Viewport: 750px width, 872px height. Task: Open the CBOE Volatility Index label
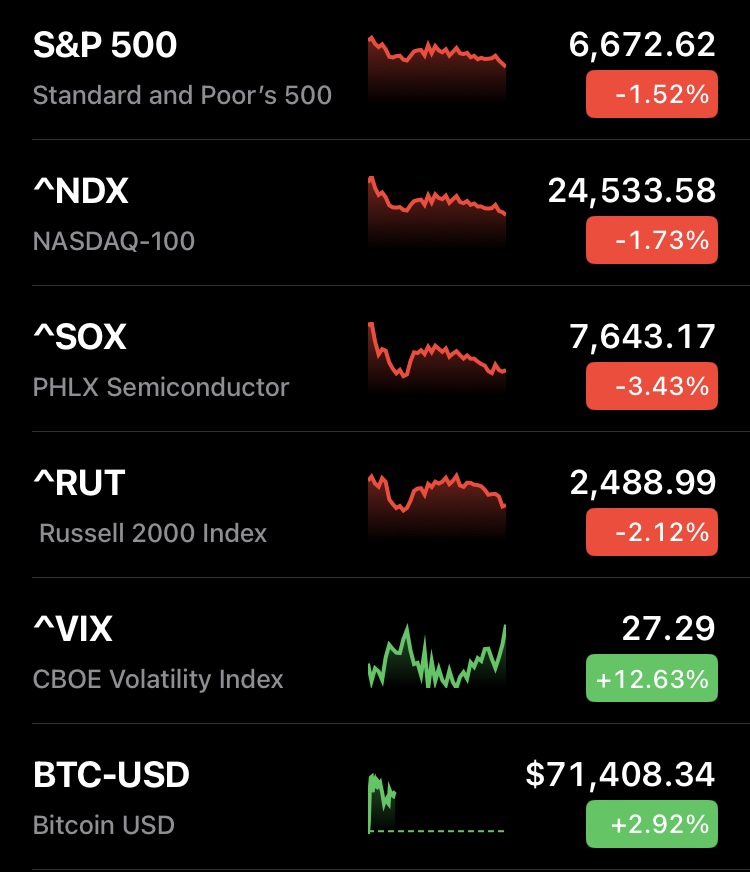click(x=158, y=679)
